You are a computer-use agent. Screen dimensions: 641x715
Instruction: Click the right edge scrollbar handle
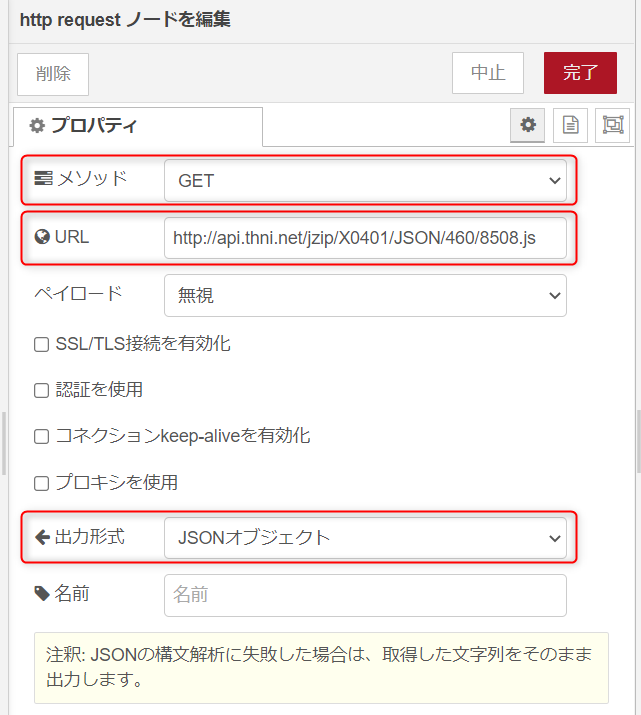coord(639,441)
